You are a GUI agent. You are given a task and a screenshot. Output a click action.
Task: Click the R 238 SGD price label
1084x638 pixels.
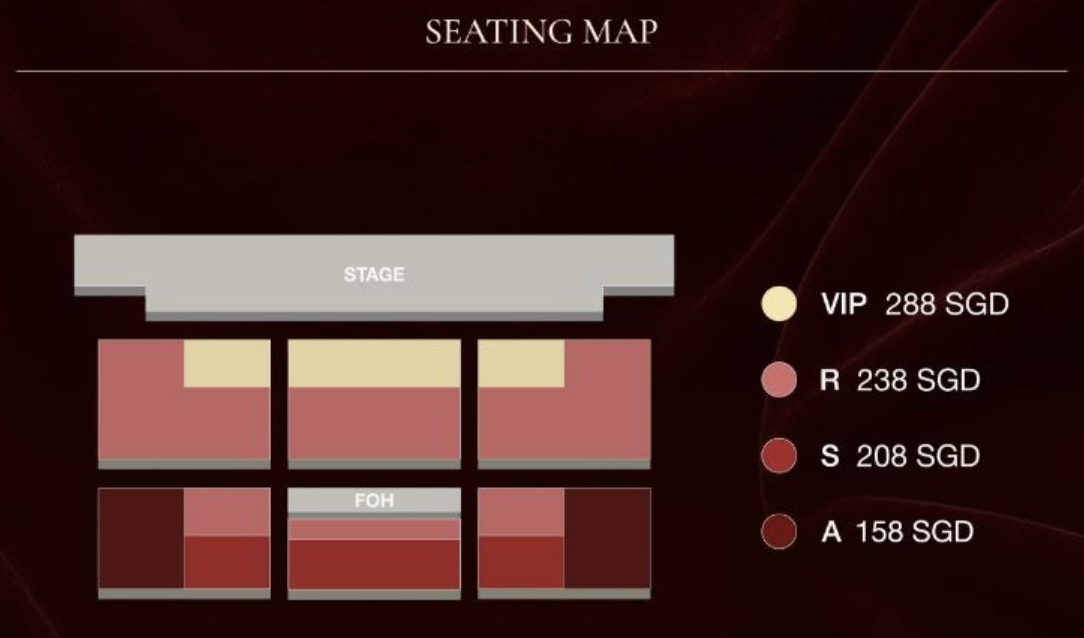[900, 380]
